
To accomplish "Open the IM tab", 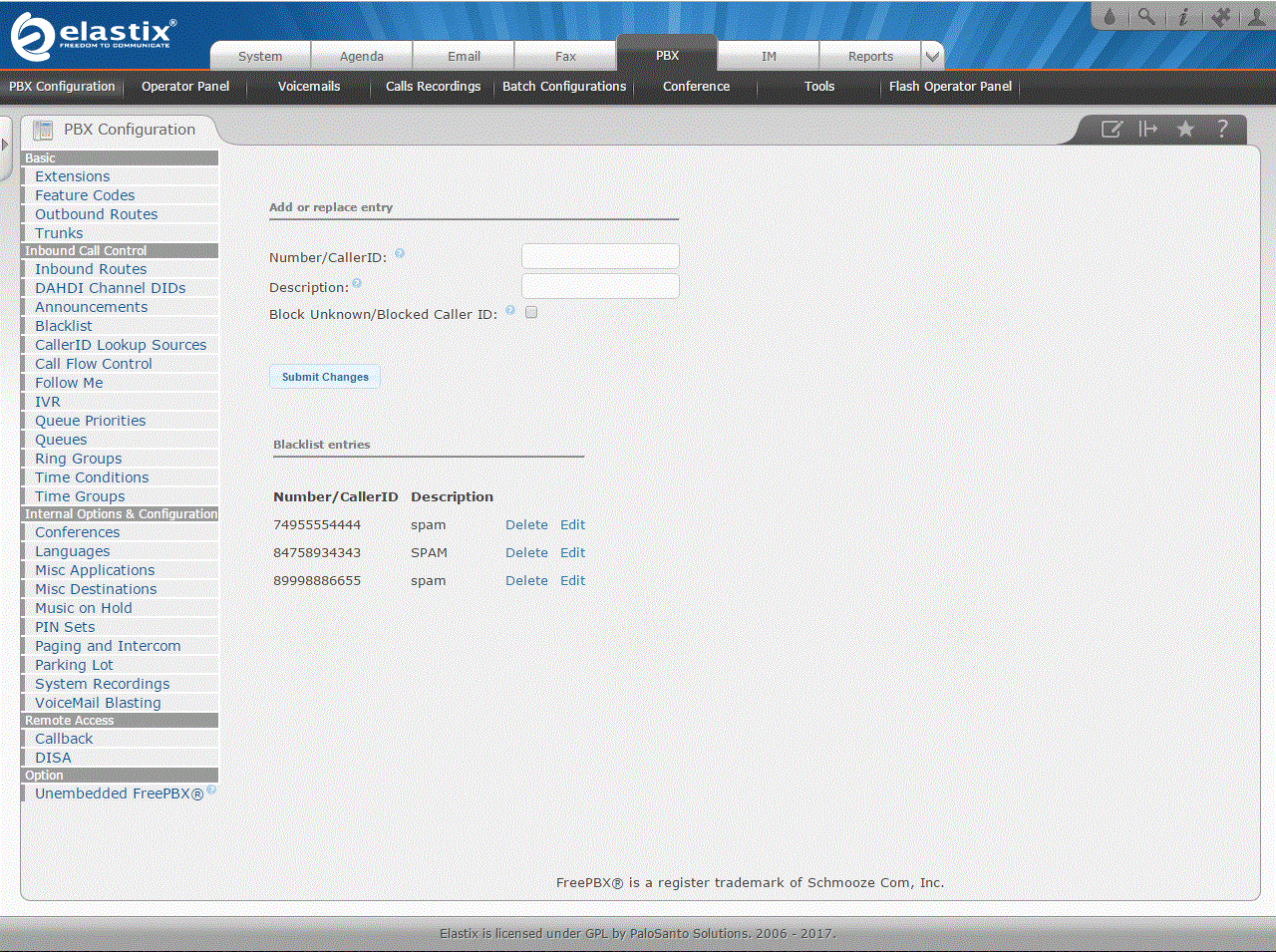I will point(769,56).
